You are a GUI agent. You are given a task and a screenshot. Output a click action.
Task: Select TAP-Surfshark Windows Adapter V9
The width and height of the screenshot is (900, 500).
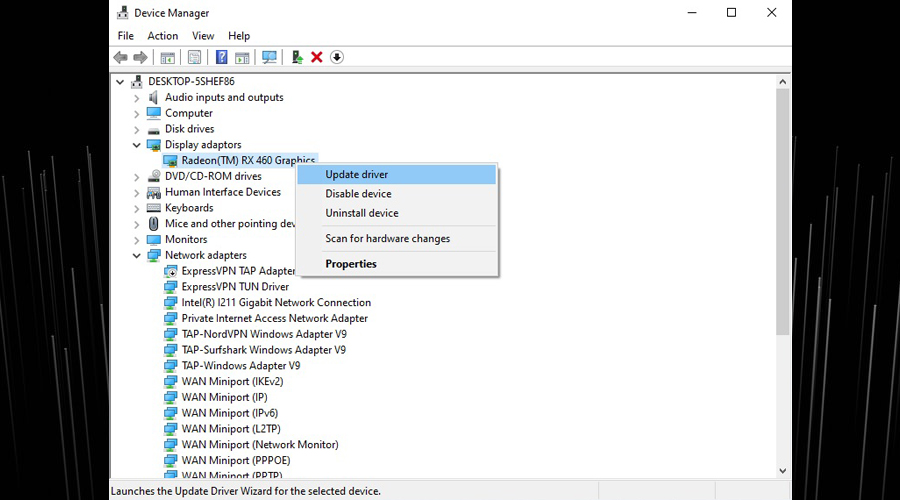[263, 350]
